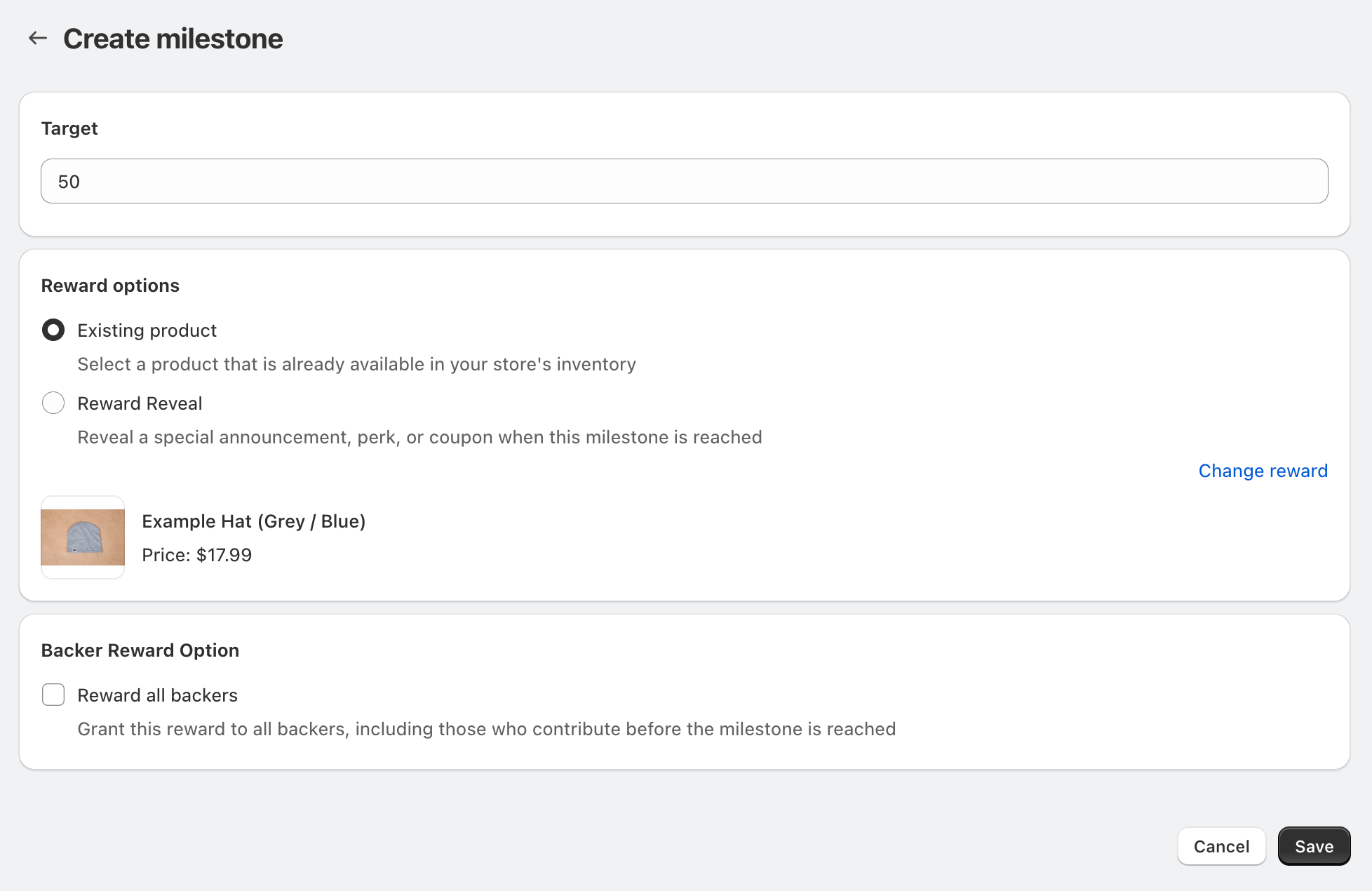
Task: Select the Existing product radio button
Action: pyautogui.click(x=53, y=330)
